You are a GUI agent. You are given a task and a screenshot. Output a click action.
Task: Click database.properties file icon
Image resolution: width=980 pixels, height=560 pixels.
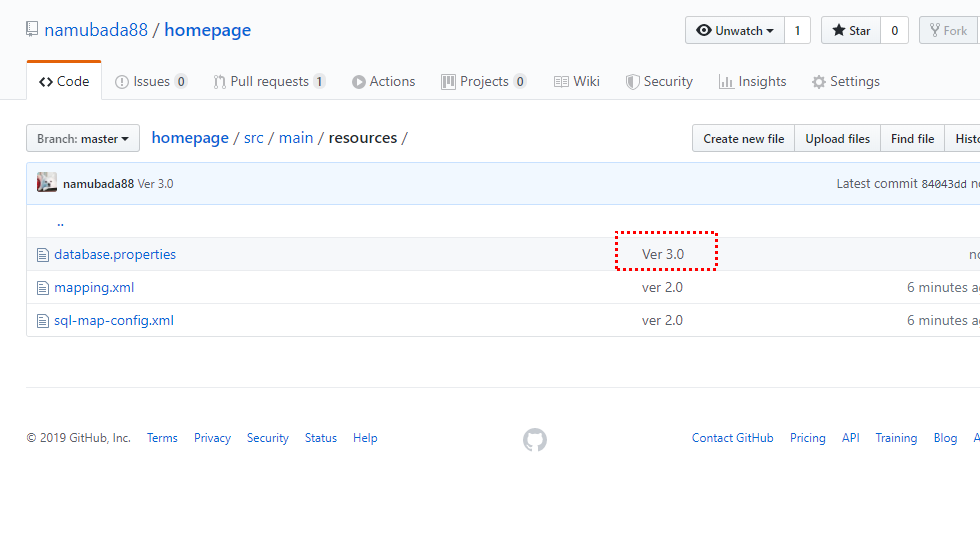(x=42, y=254)
